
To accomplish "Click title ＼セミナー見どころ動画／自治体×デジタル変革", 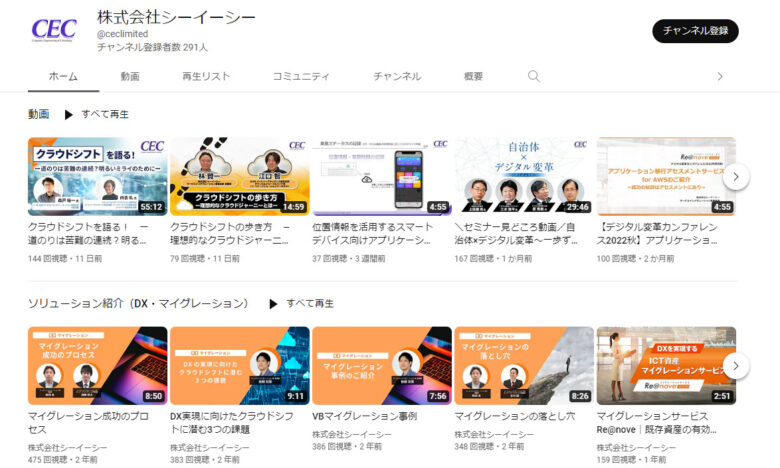I will click(516, 233).
